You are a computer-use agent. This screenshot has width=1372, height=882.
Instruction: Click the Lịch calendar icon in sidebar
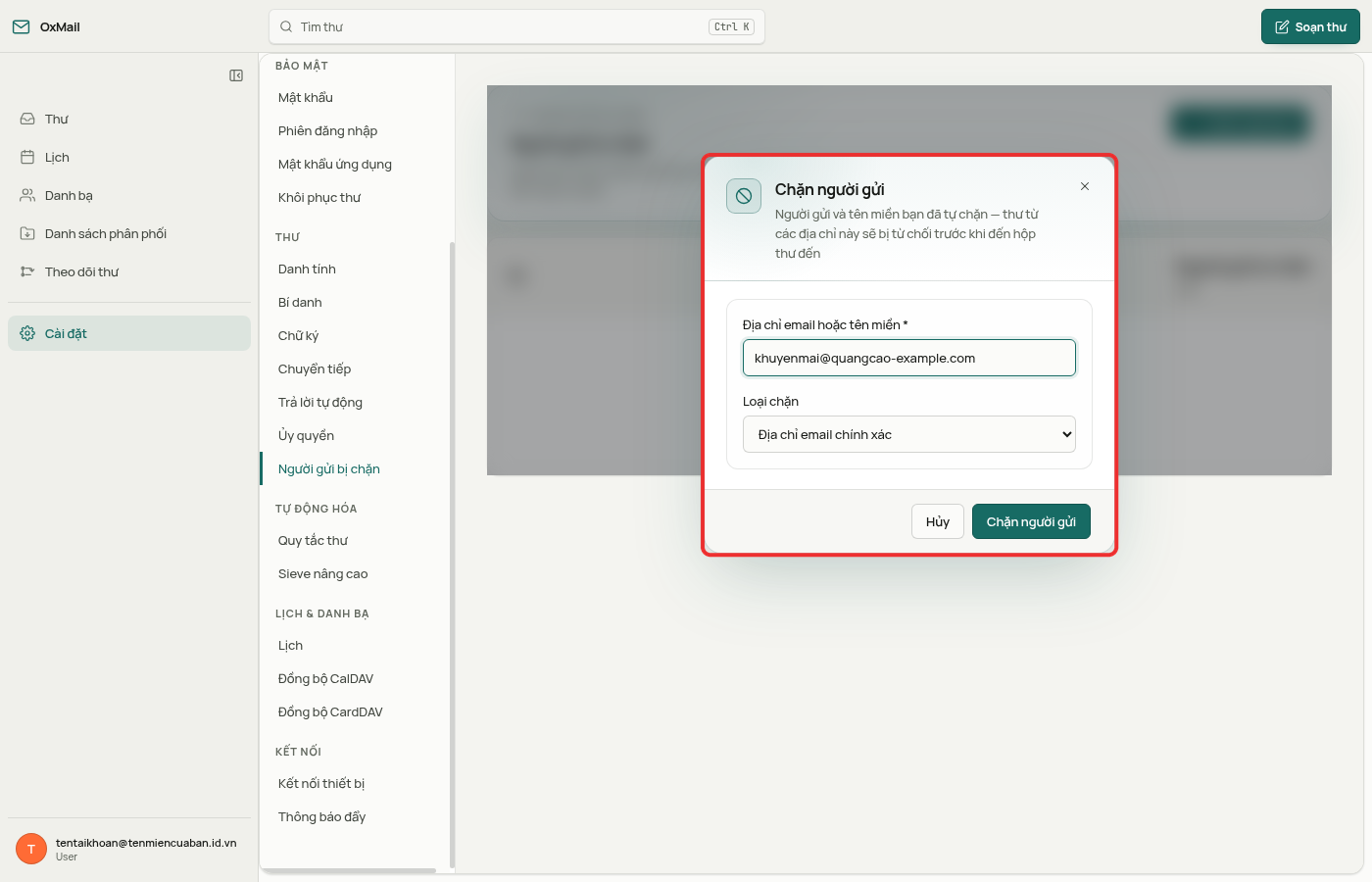27,157
